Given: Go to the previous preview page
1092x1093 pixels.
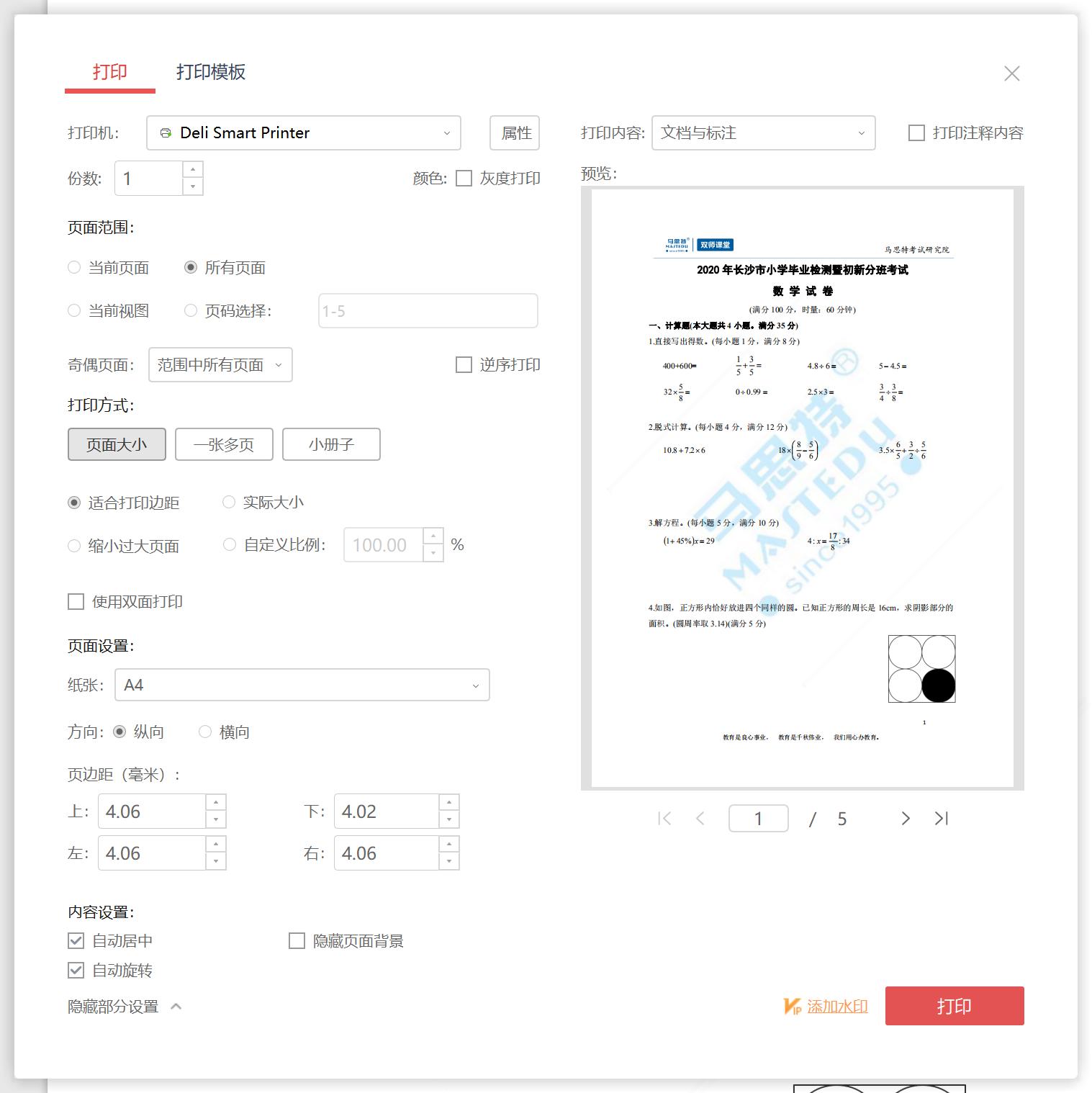Looking at the screenshot, I should point(700,819).
